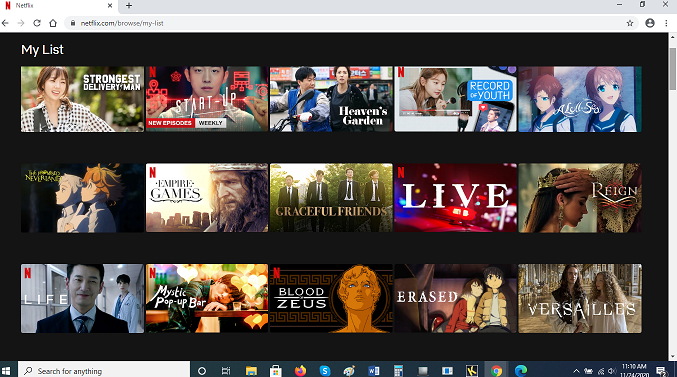Go back to the previous page
677x377 pixels.
(x=5, y=23)
